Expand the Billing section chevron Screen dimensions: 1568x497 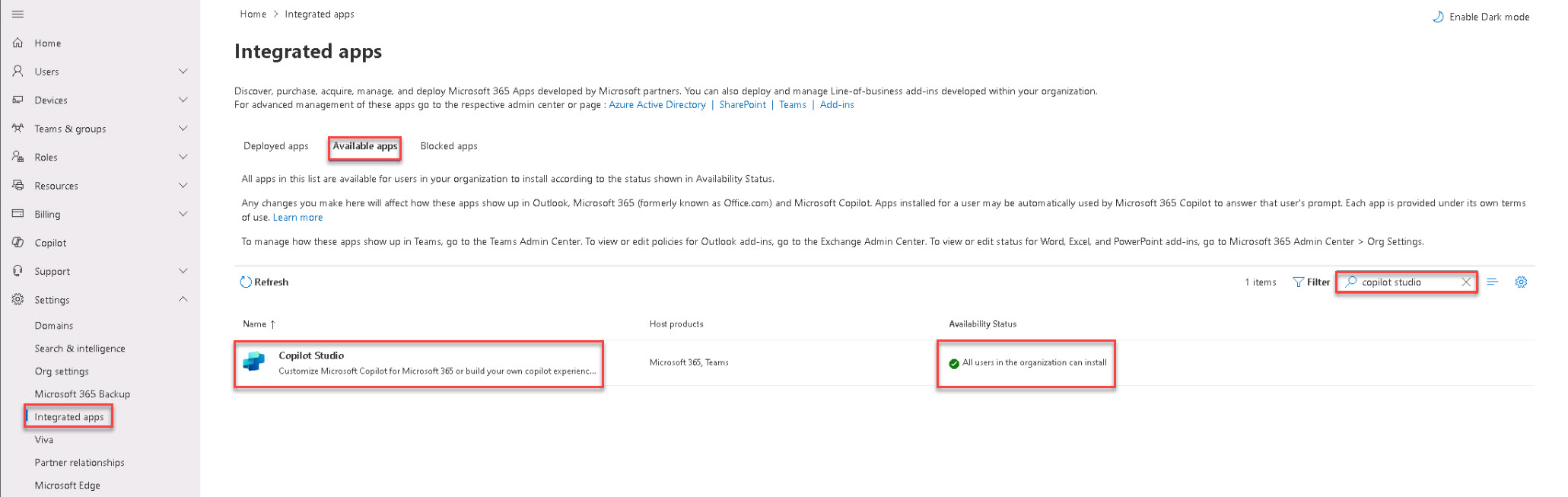click(x=183, y=214)
